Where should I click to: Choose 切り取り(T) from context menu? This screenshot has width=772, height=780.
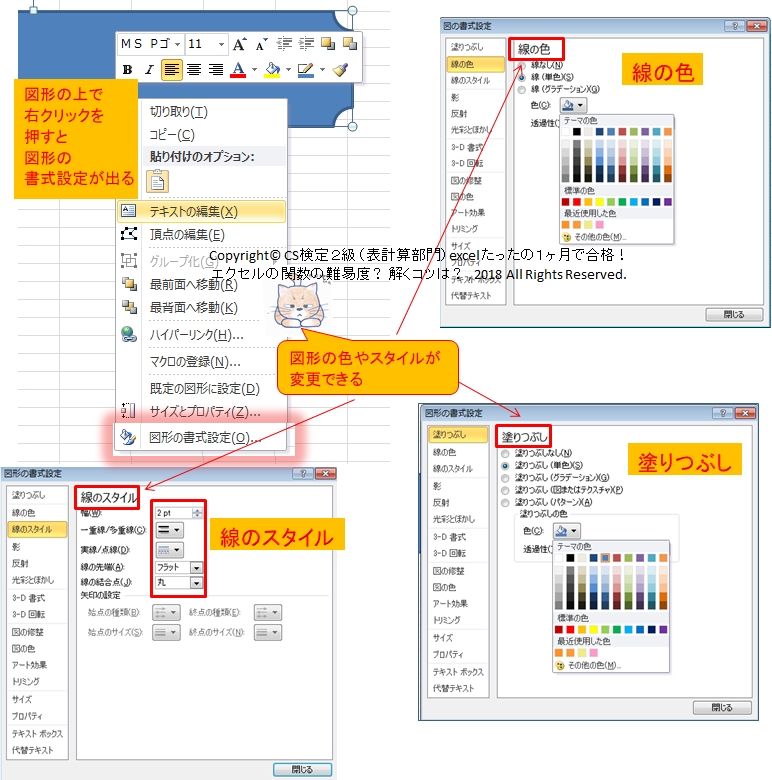[201, 112]
